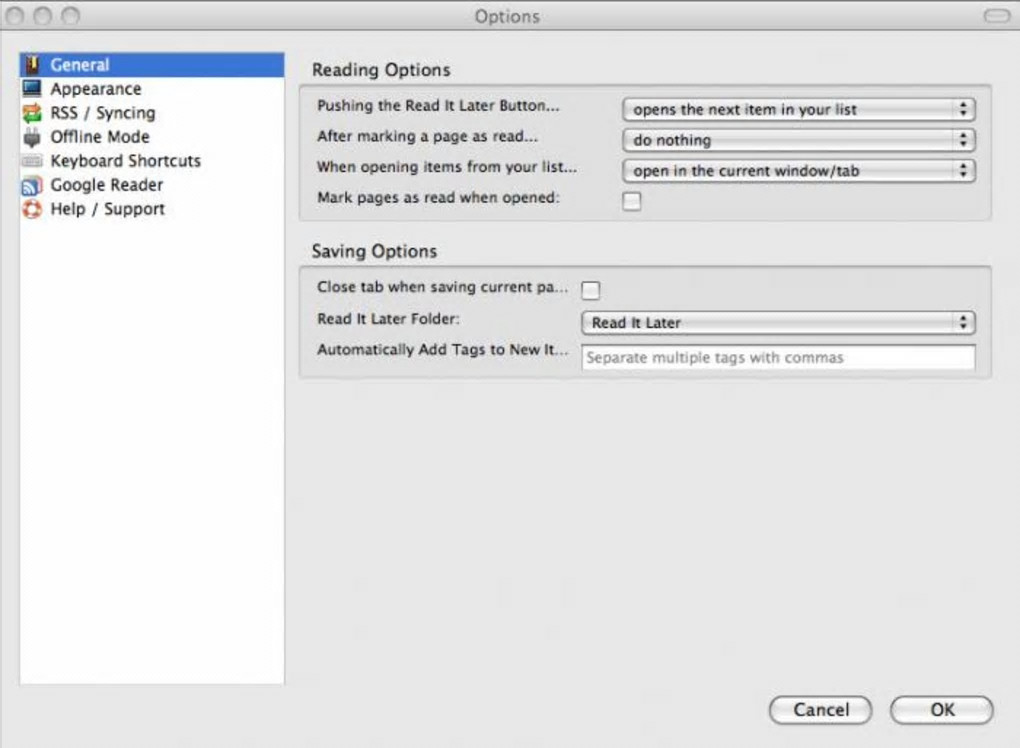Open the Pushing Read It Later Button dropdown
1020x748 pixels.
798,110
